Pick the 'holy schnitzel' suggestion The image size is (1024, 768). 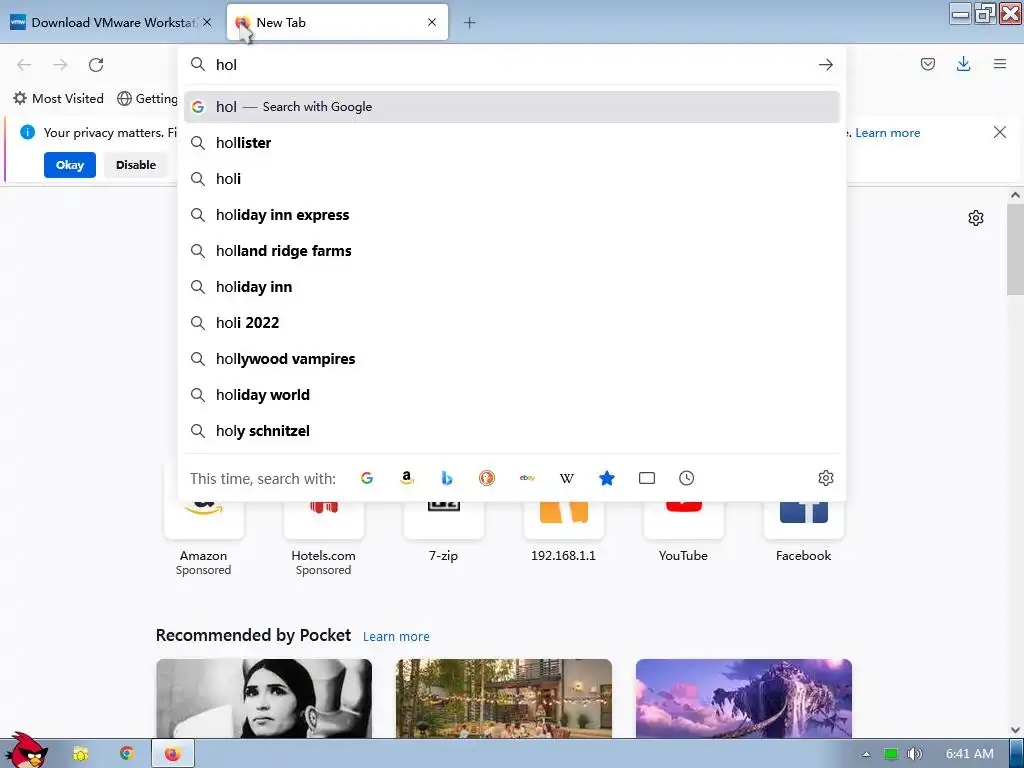511,431
